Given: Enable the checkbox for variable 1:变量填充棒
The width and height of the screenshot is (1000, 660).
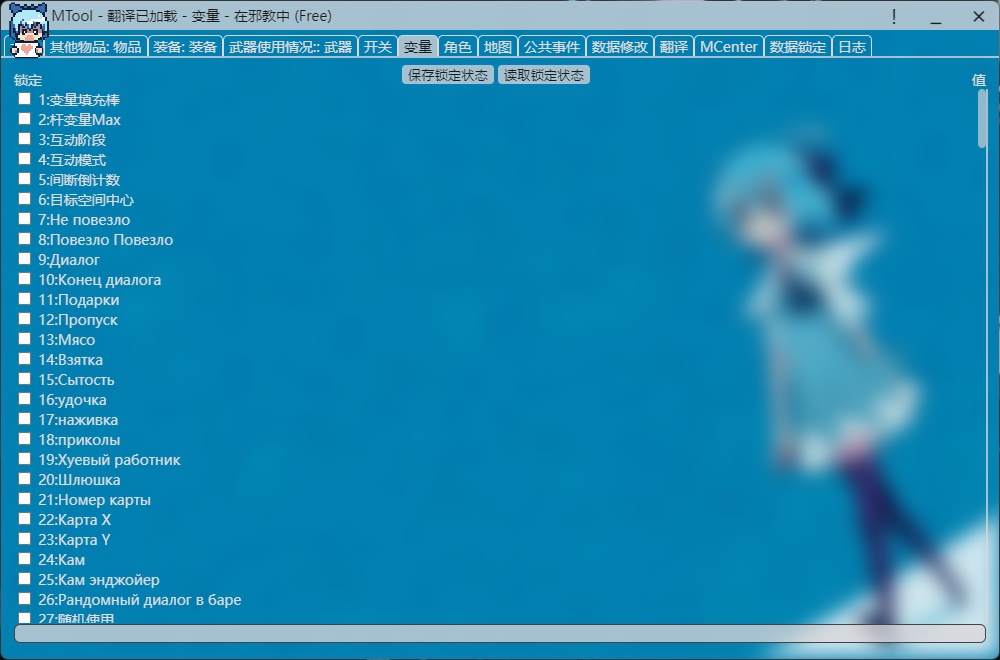Looking at the screenshot, I should (24, 100).
